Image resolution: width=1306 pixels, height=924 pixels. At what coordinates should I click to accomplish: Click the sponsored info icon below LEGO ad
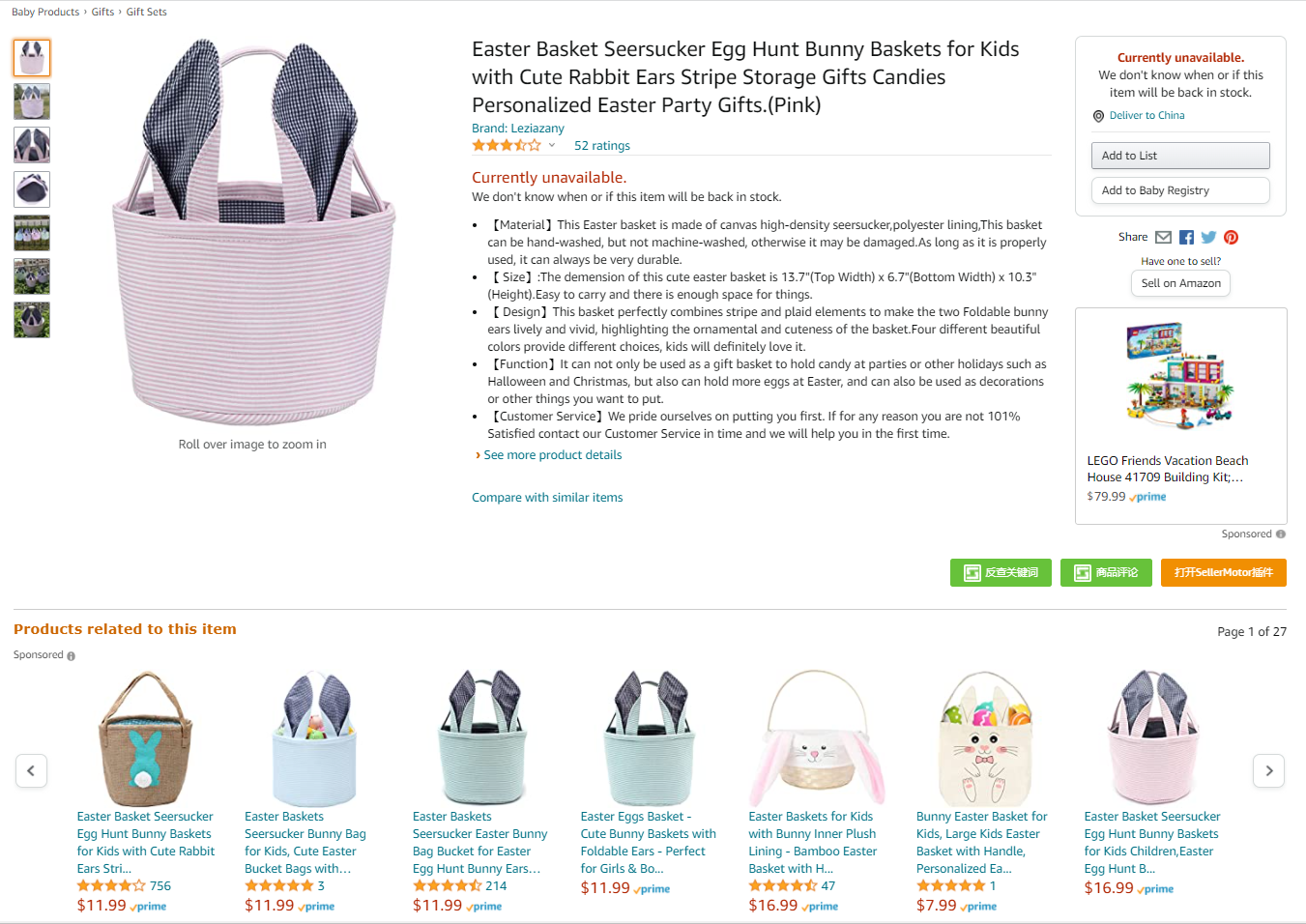pos(1281,534)
